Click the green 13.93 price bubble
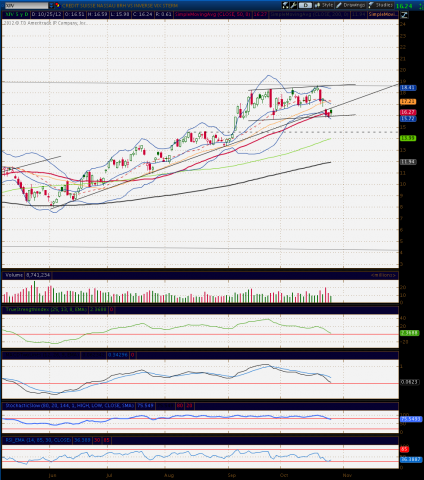 pos(408,138)
